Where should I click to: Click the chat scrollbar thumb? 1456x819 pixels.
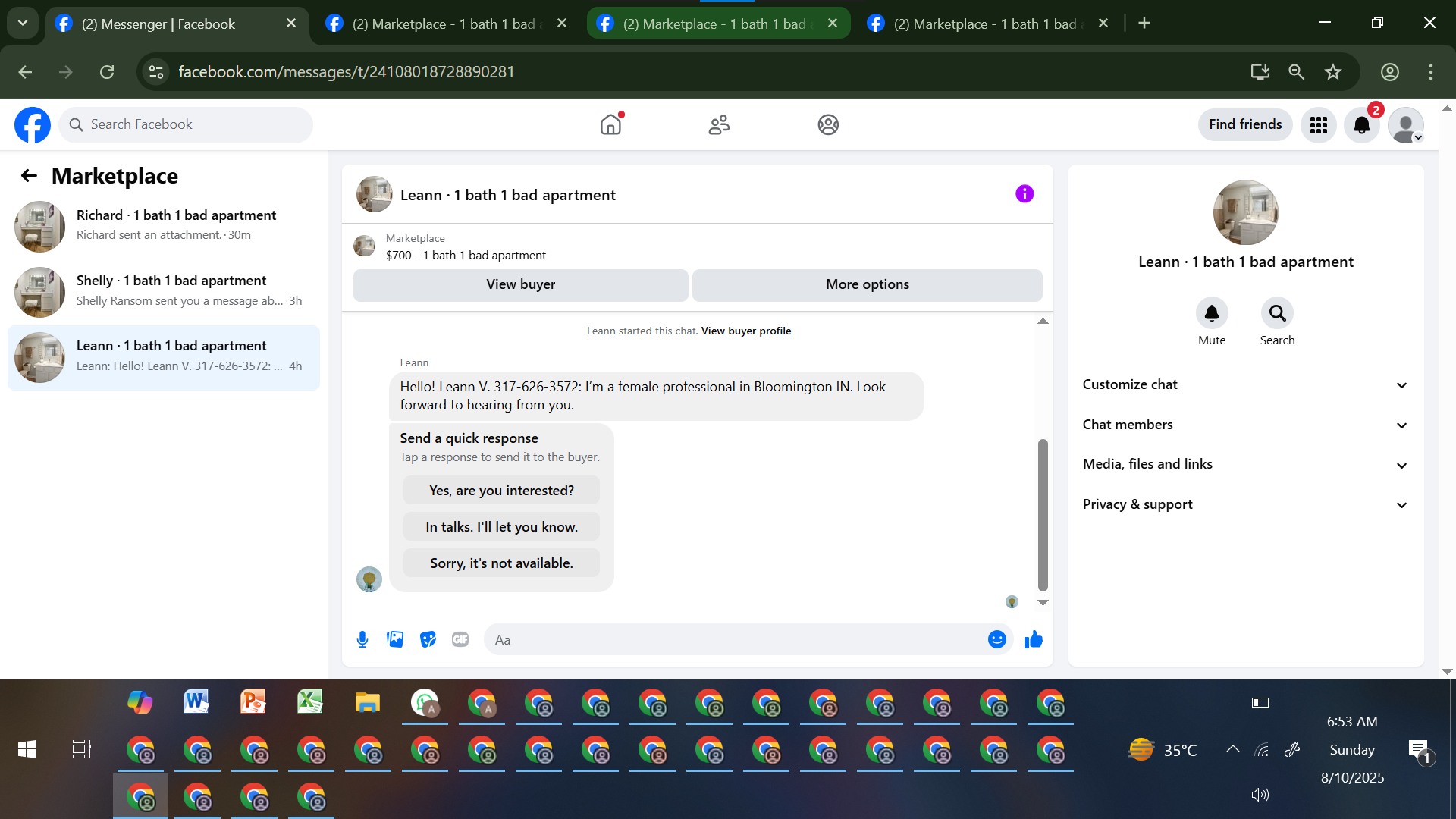point(1043,514)
